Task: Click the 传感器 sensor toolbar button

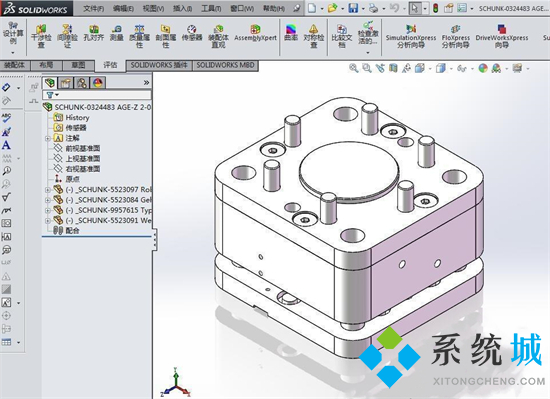Action: click(192, 33)
